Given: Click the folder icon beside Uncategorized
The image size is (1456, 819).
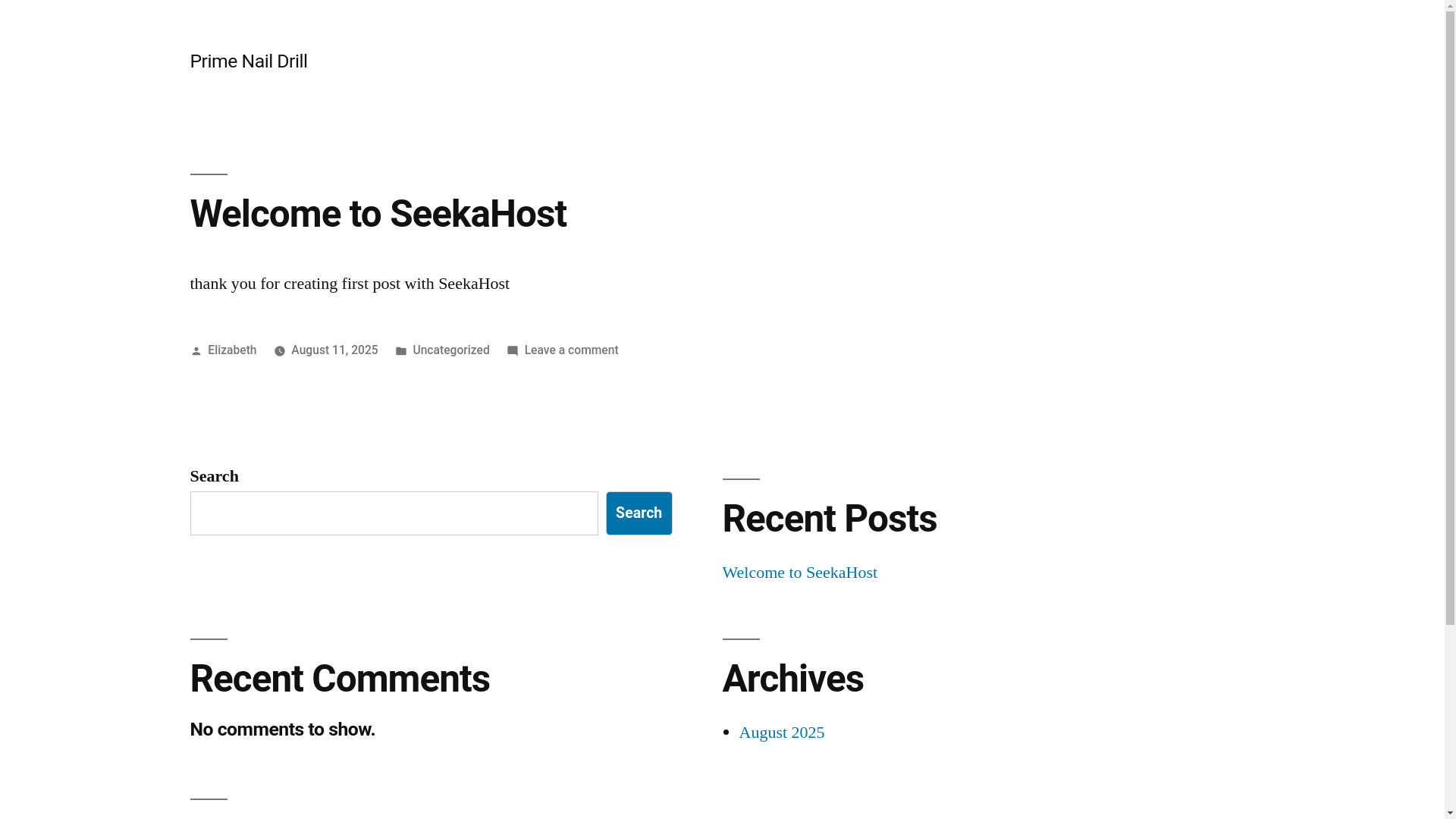Looking at the screenshot, I should 401,351.
